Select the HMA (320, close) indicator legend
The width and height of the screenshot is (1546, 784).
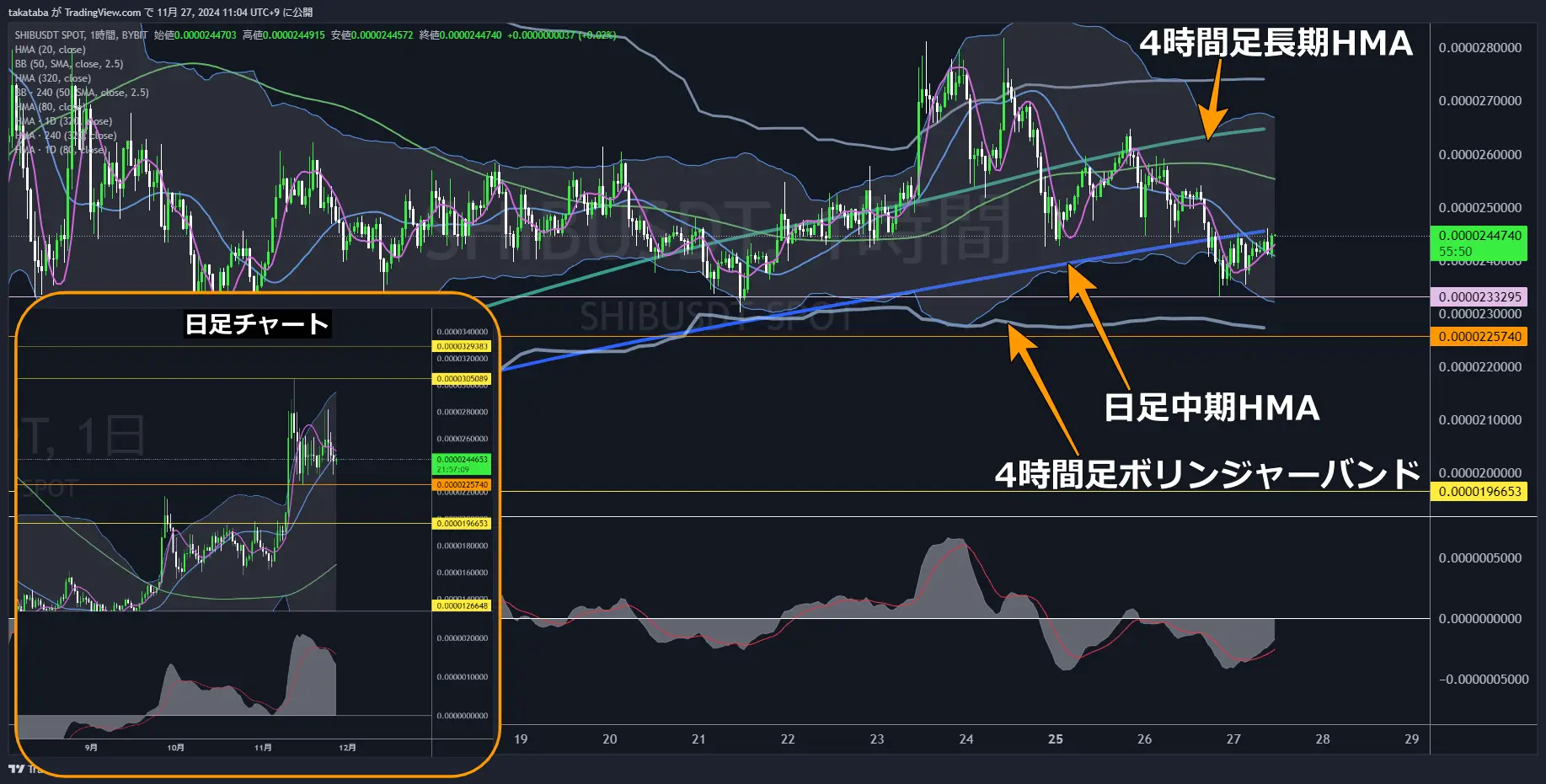pos(52,78)
